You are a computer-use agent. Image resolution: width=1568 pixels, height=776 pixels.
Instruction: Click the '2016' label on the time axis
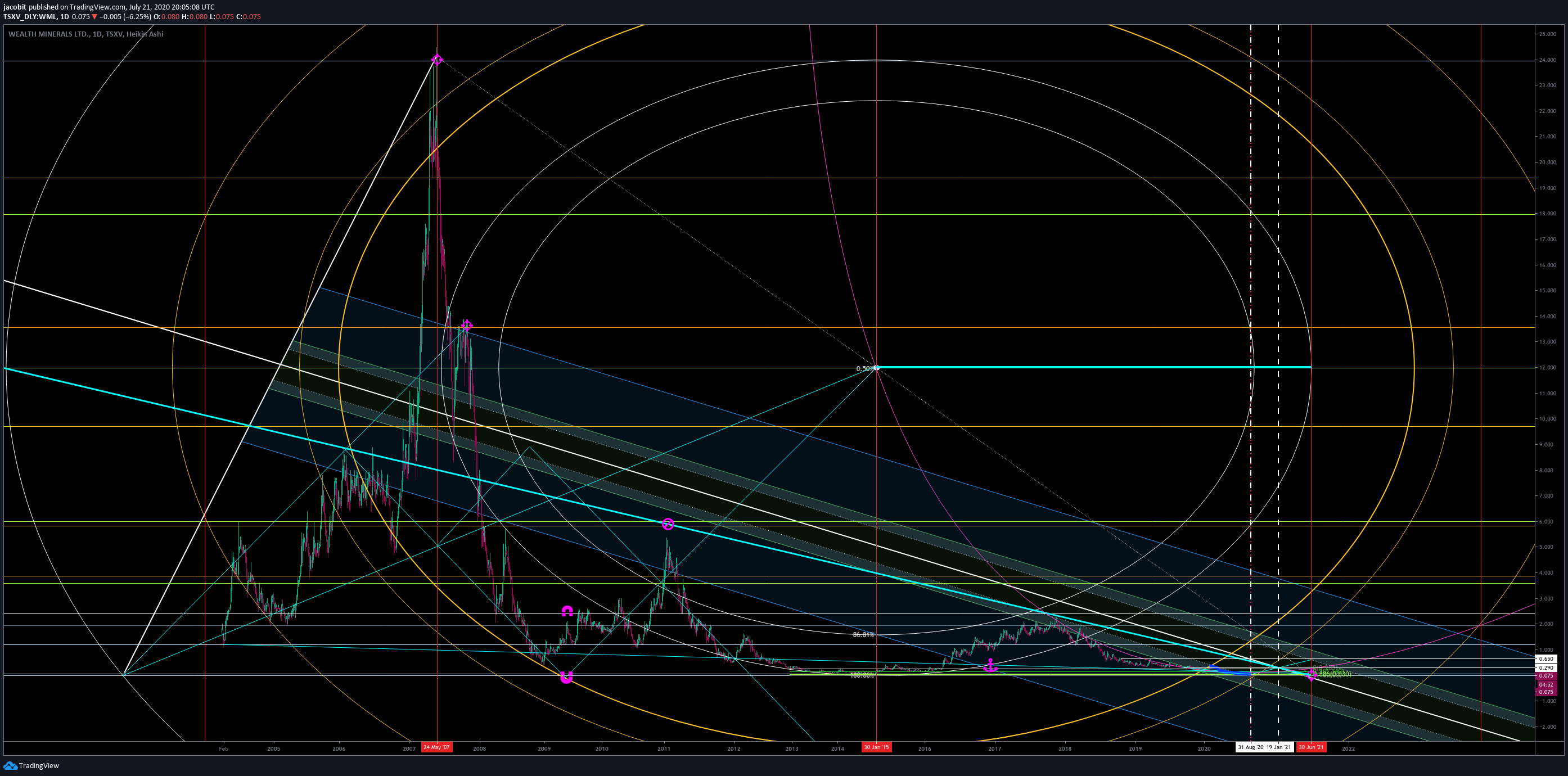pyautogui.click(x=925, y=748)
